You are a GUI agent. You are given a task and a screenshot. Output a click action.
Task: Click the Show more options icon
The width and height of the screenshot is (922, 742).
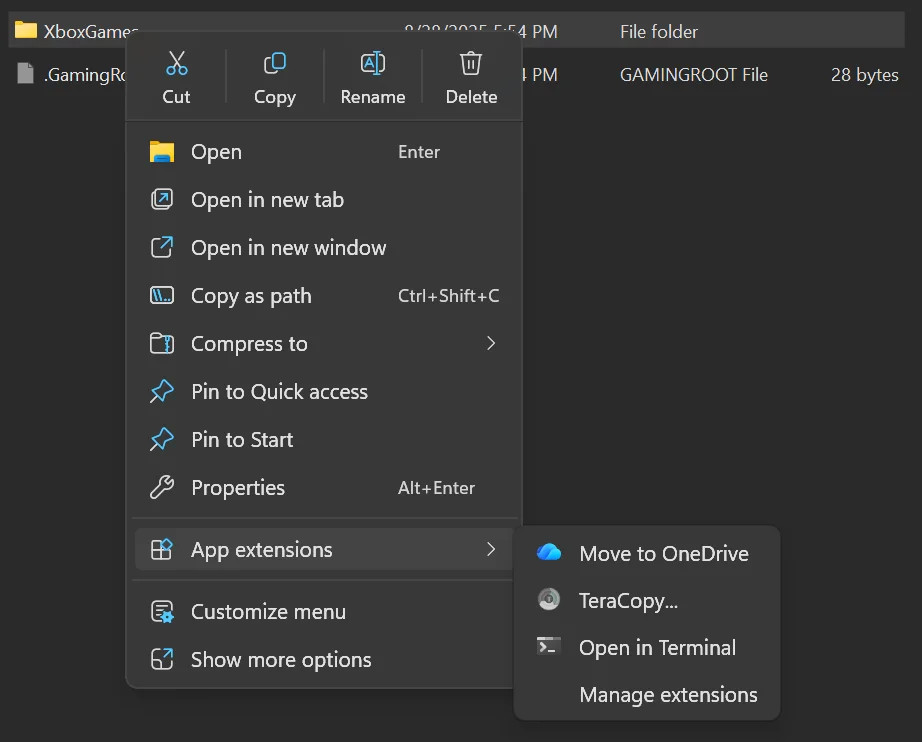162,659
